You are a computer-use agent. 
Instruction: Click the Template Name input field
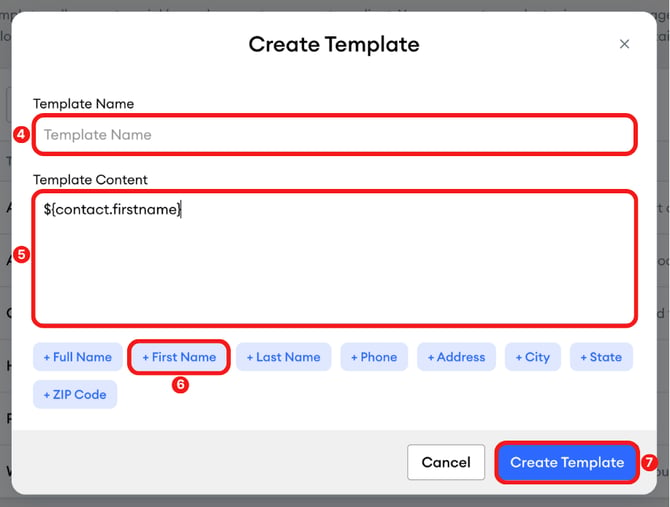(x=335, y=135)
